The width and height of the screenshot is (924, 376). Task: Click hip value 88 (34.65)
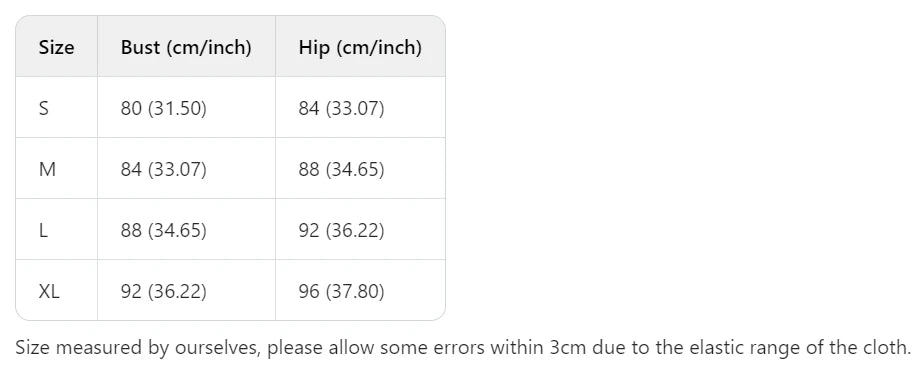tap(341, 170)
